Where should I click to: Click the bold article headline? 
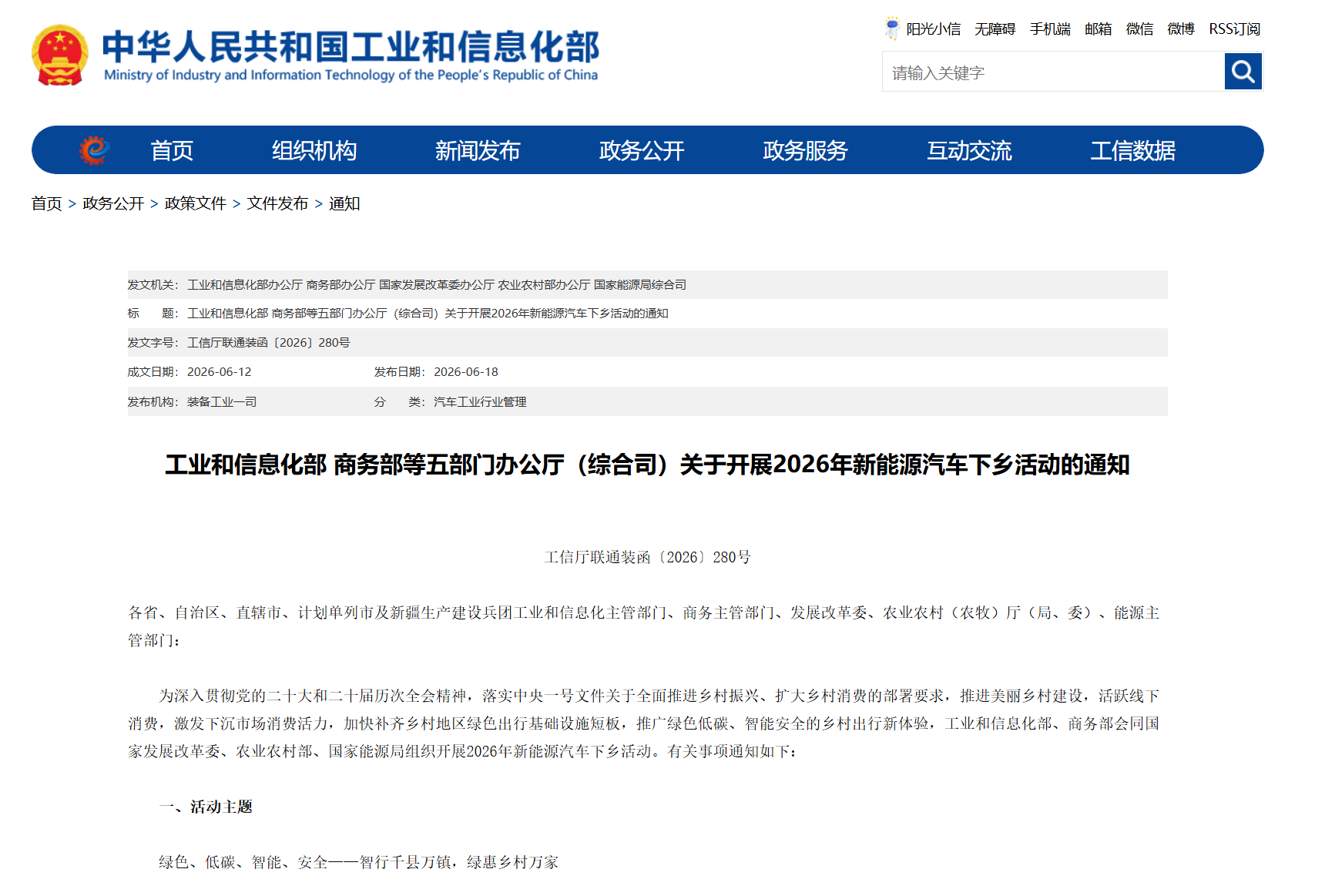click(647, 465)
